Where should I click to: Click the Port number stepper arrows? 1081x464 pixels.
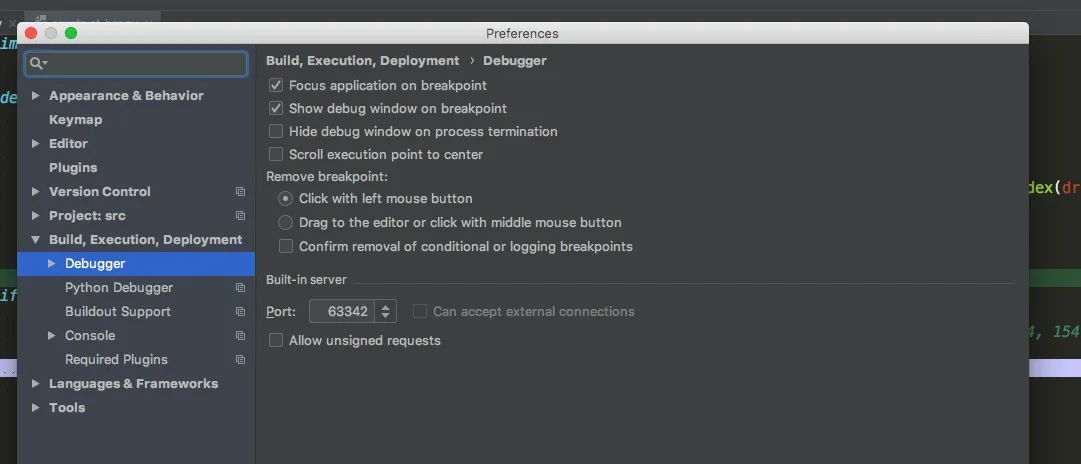[387, 312]
